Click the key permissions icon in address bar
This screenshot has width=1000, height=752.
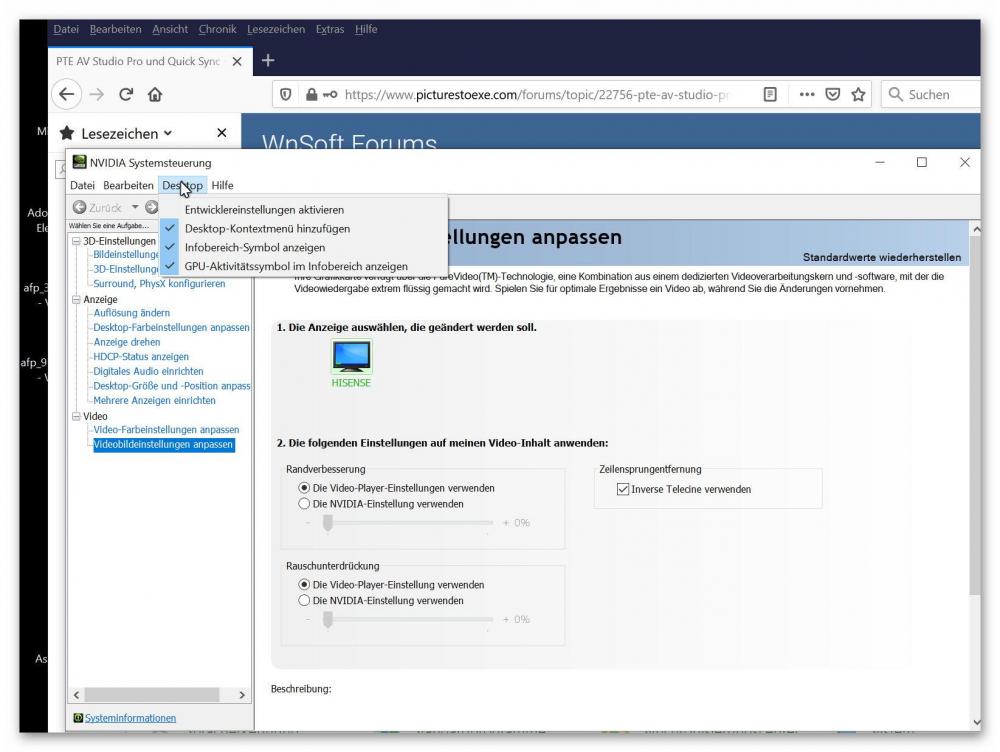(330, 94)
